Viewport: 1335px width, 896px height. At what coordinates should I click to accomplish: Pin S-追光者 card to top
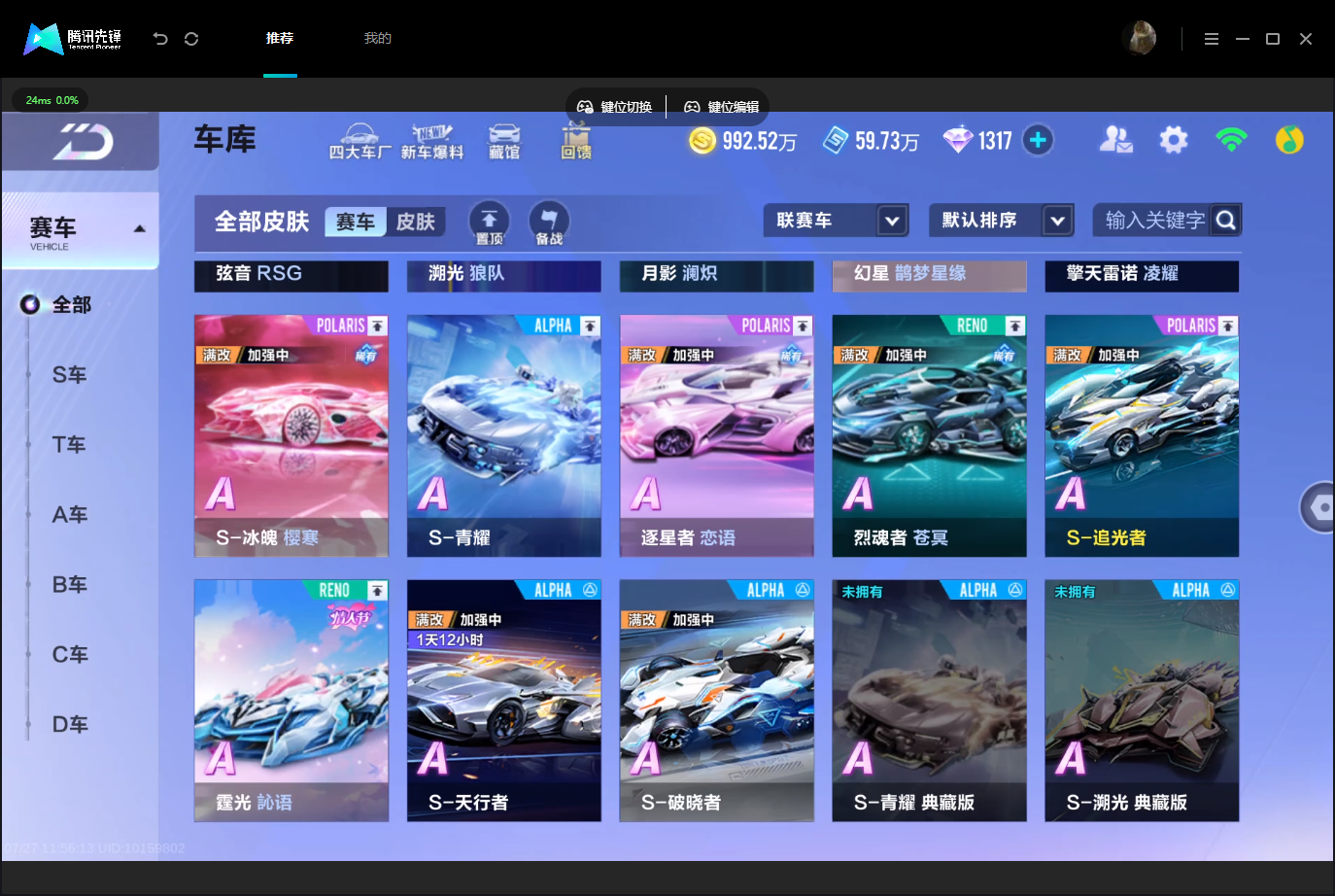tap(1228, 326)
